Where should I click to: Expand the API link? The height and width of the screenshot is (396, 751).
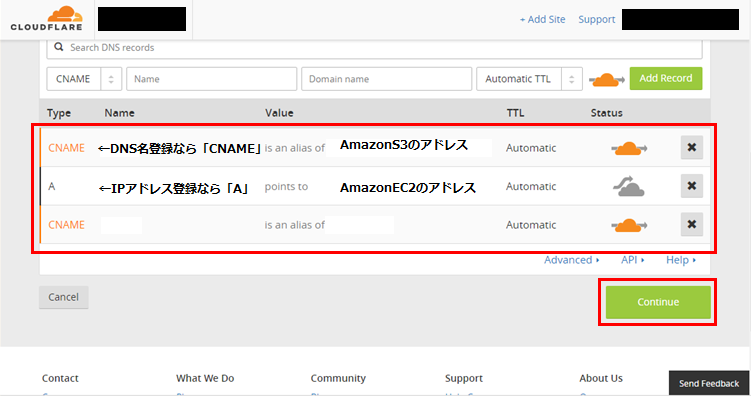pos(632,260)
